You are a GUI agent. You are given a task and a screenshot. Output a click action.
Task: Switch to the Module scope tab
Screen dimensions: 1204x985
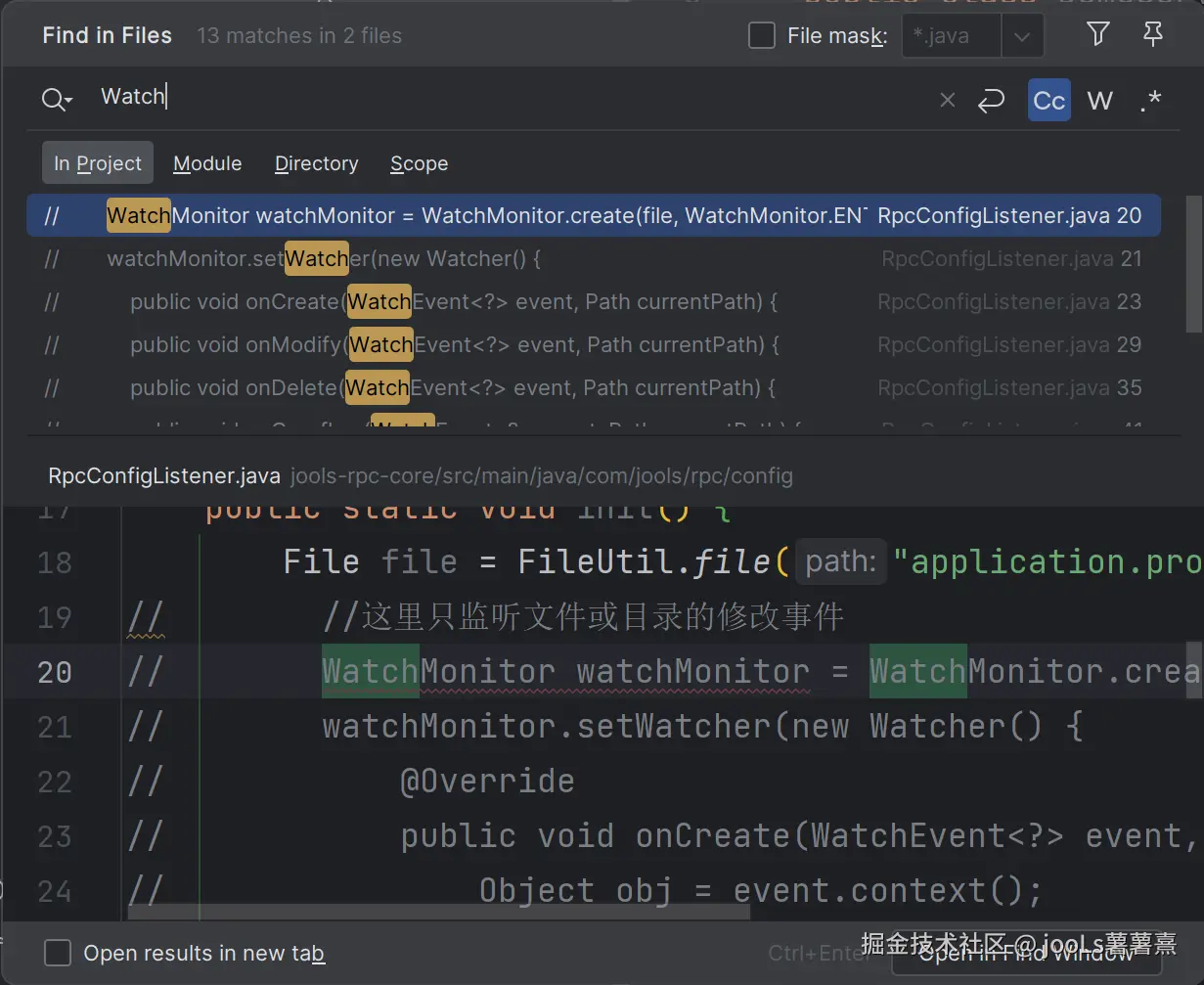pyautogui.click(x=207, y=163)
